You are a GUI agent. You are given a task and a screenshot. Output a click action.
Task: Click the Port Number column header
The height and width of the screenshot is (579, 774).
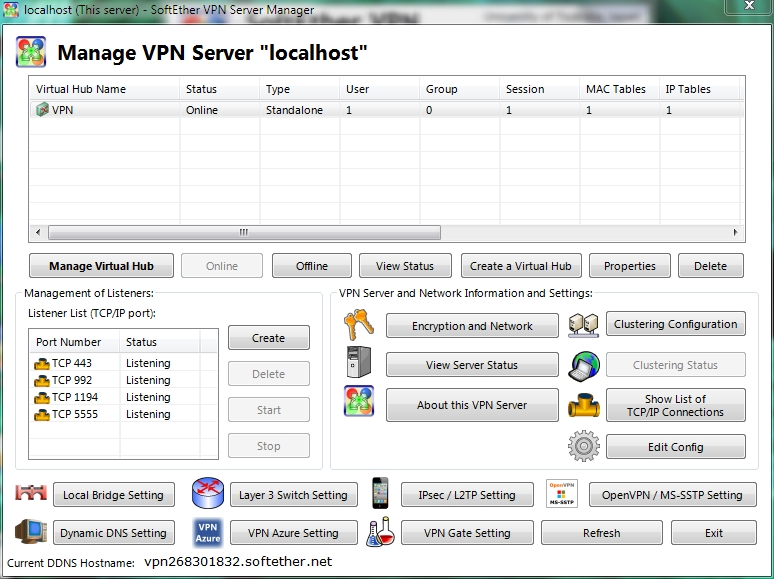75,342
